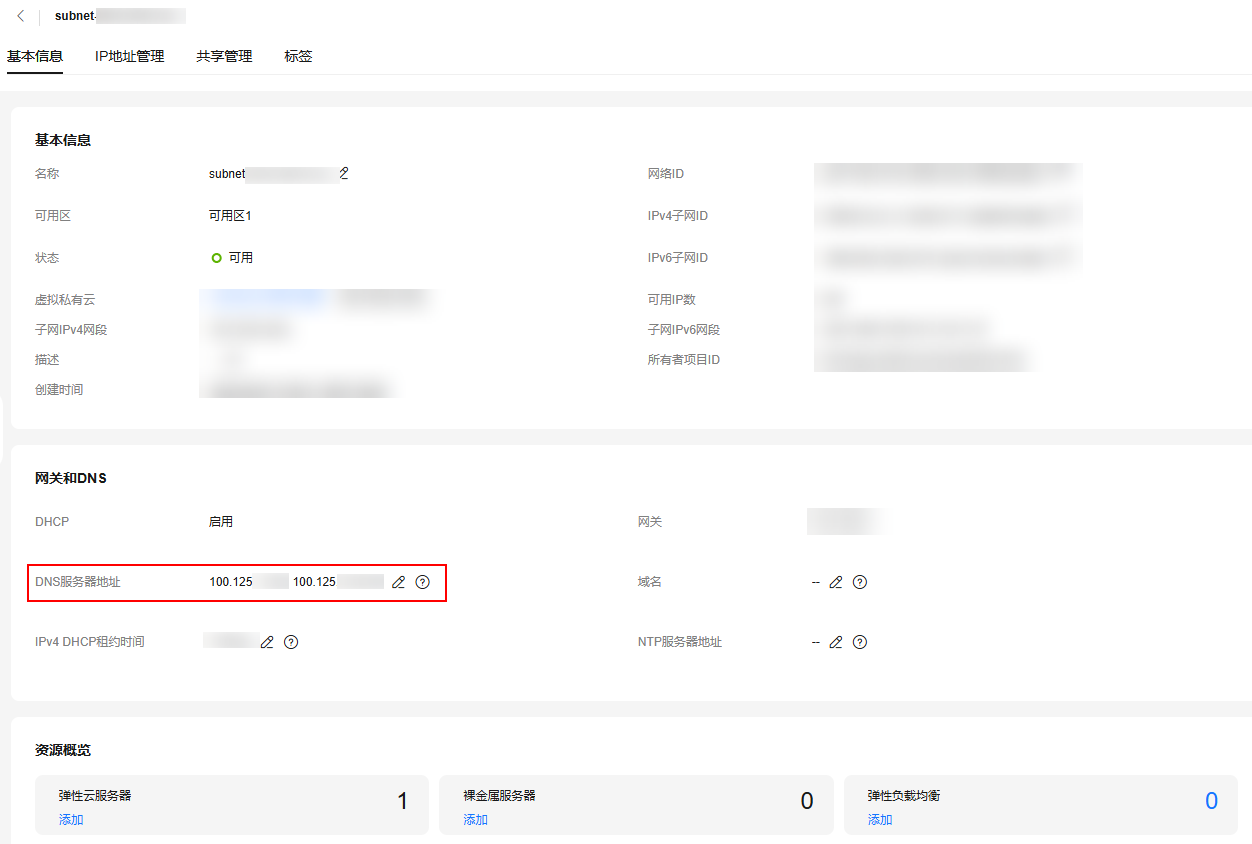Open help tooltip beside NTP服务器地址
The image size is (1252, 844).
[x=859, y=641]
